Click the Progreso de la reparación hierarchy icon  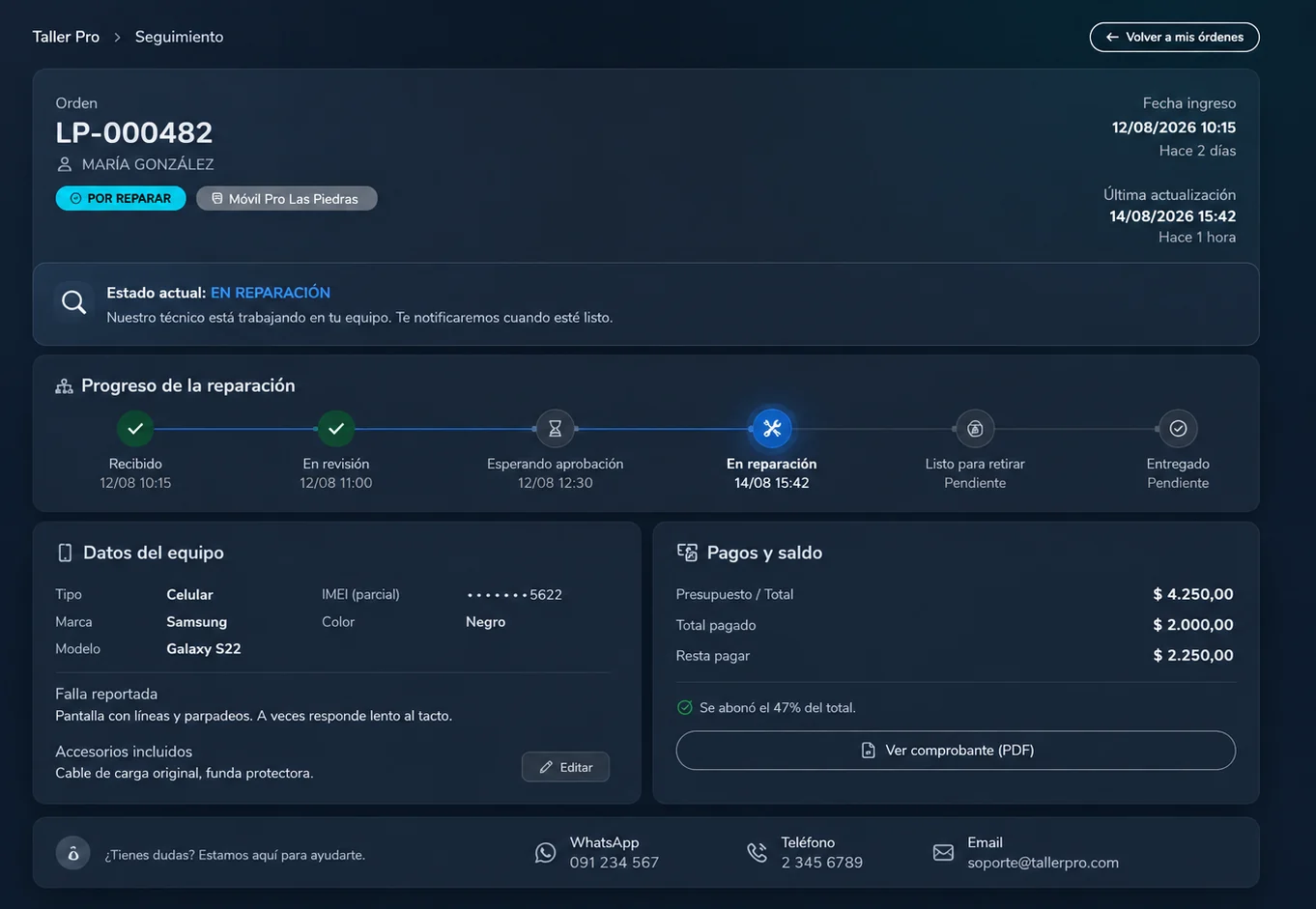pyautogui.click(x=64, y=386)
